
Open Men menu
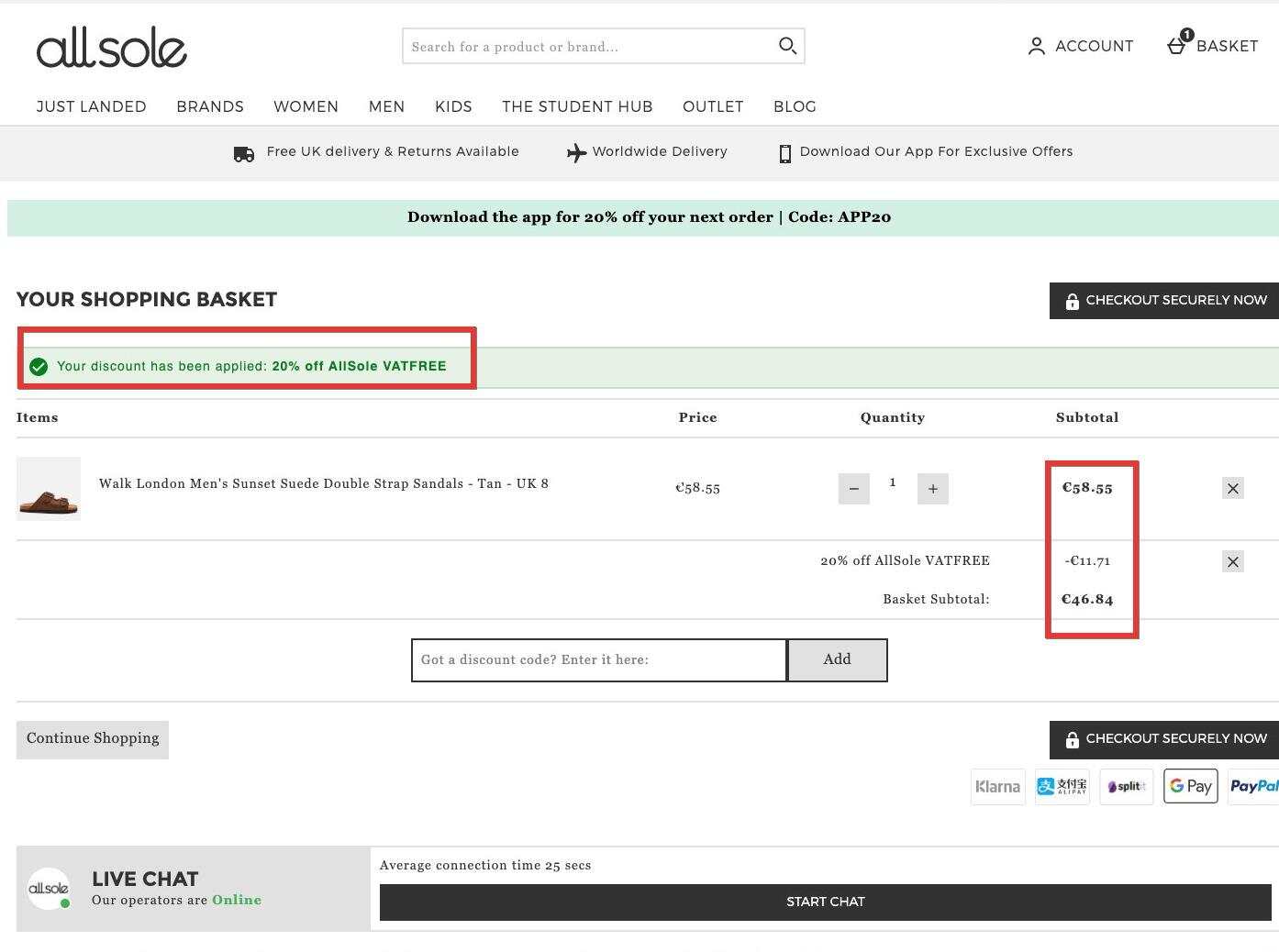[386, 106]
